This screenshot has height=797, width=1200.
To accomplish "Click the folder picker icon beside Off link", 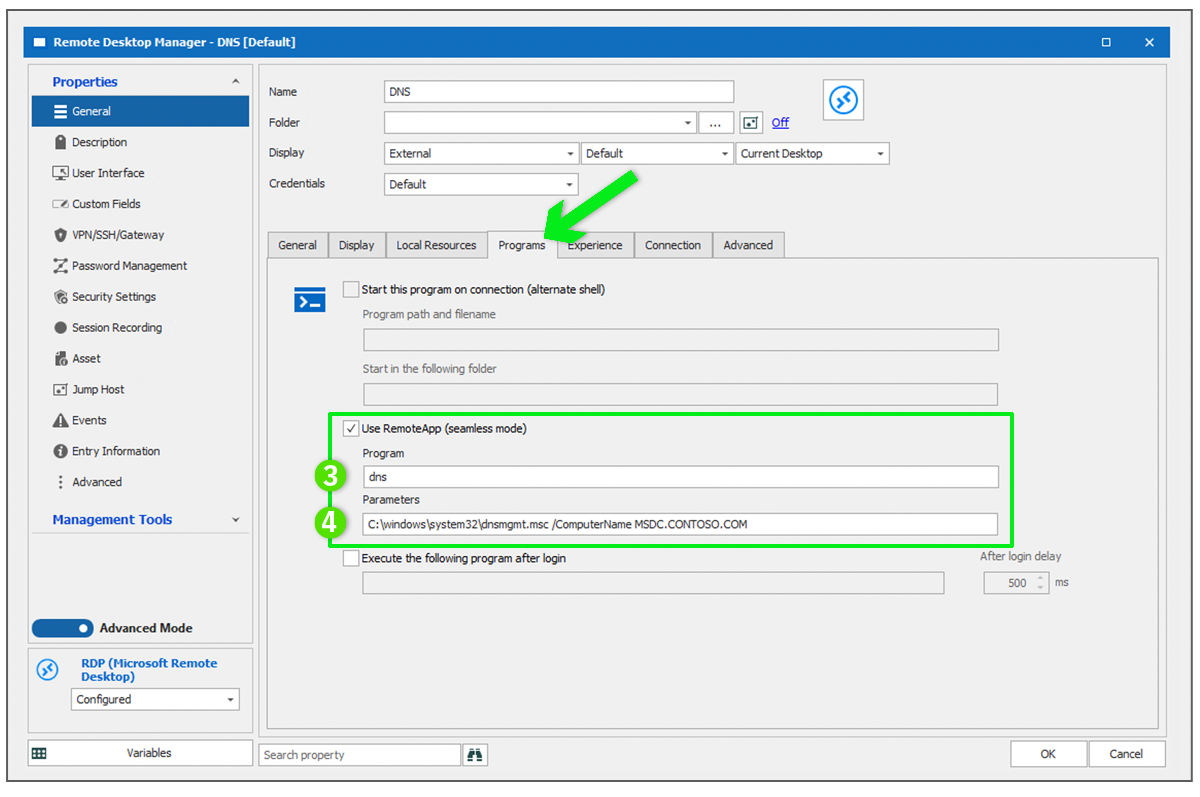I will [751, 123].
